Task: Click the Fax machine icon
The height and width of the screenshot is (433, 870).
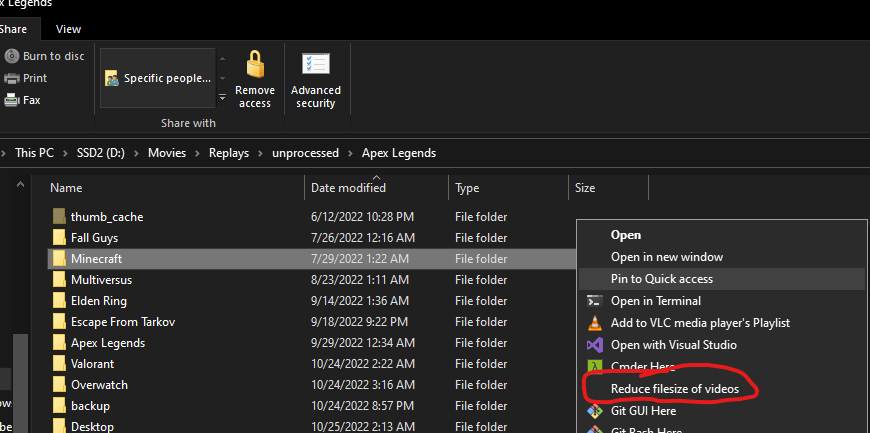Action: [12, 100]
